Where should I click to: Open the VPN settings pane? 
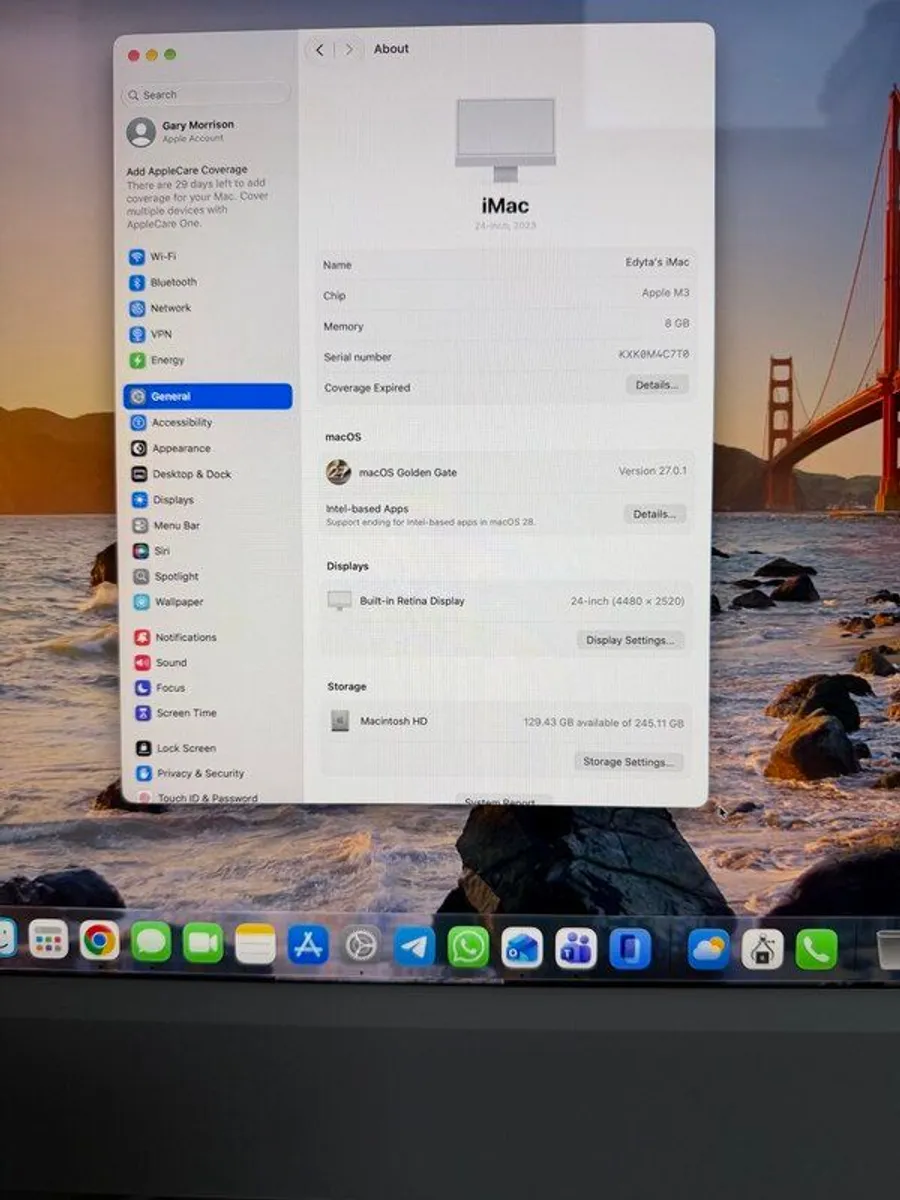point(151,335)
